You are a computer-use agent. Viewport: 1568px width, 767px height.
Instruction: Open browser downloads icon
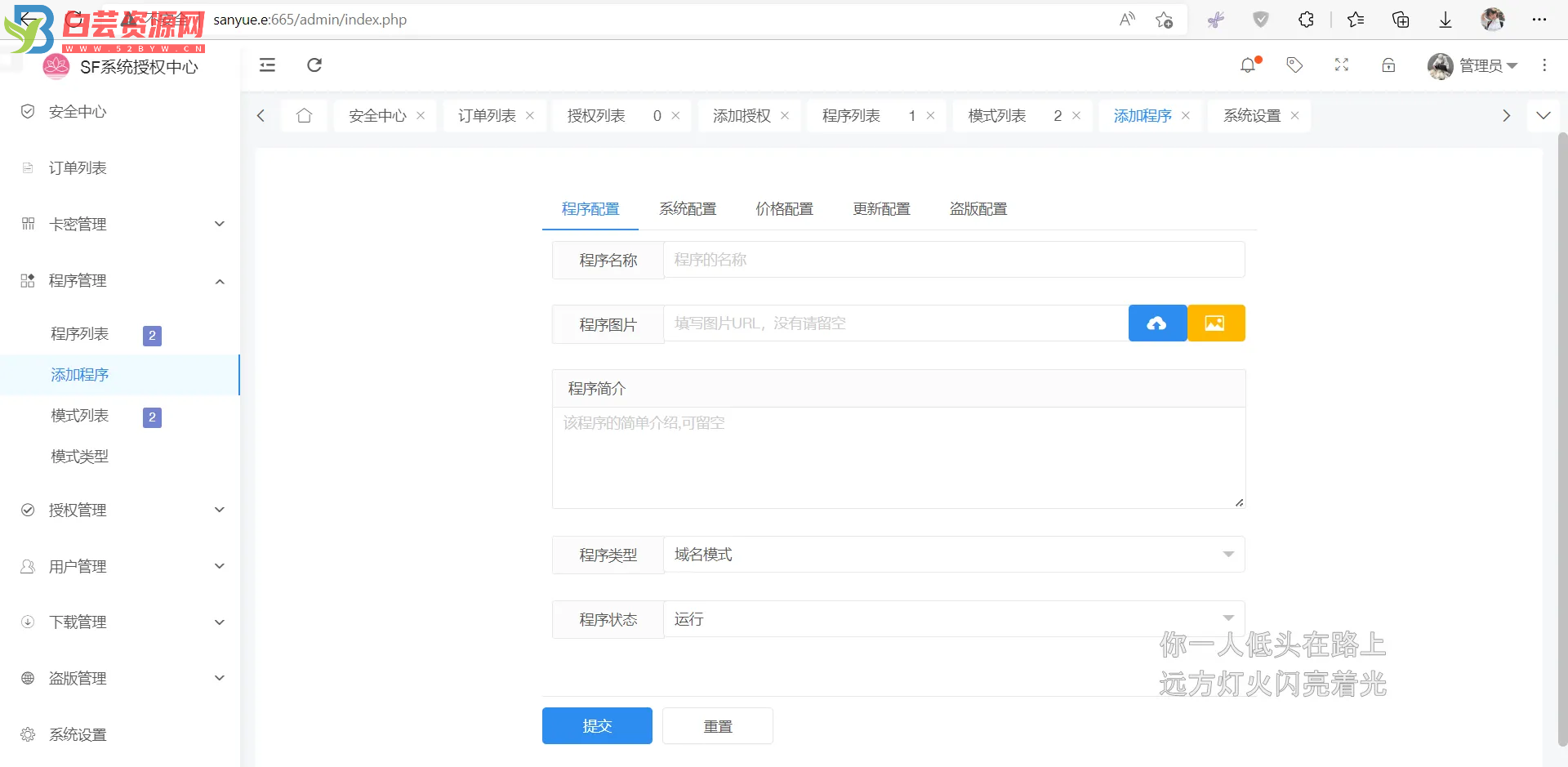[x=1445, y=20]
